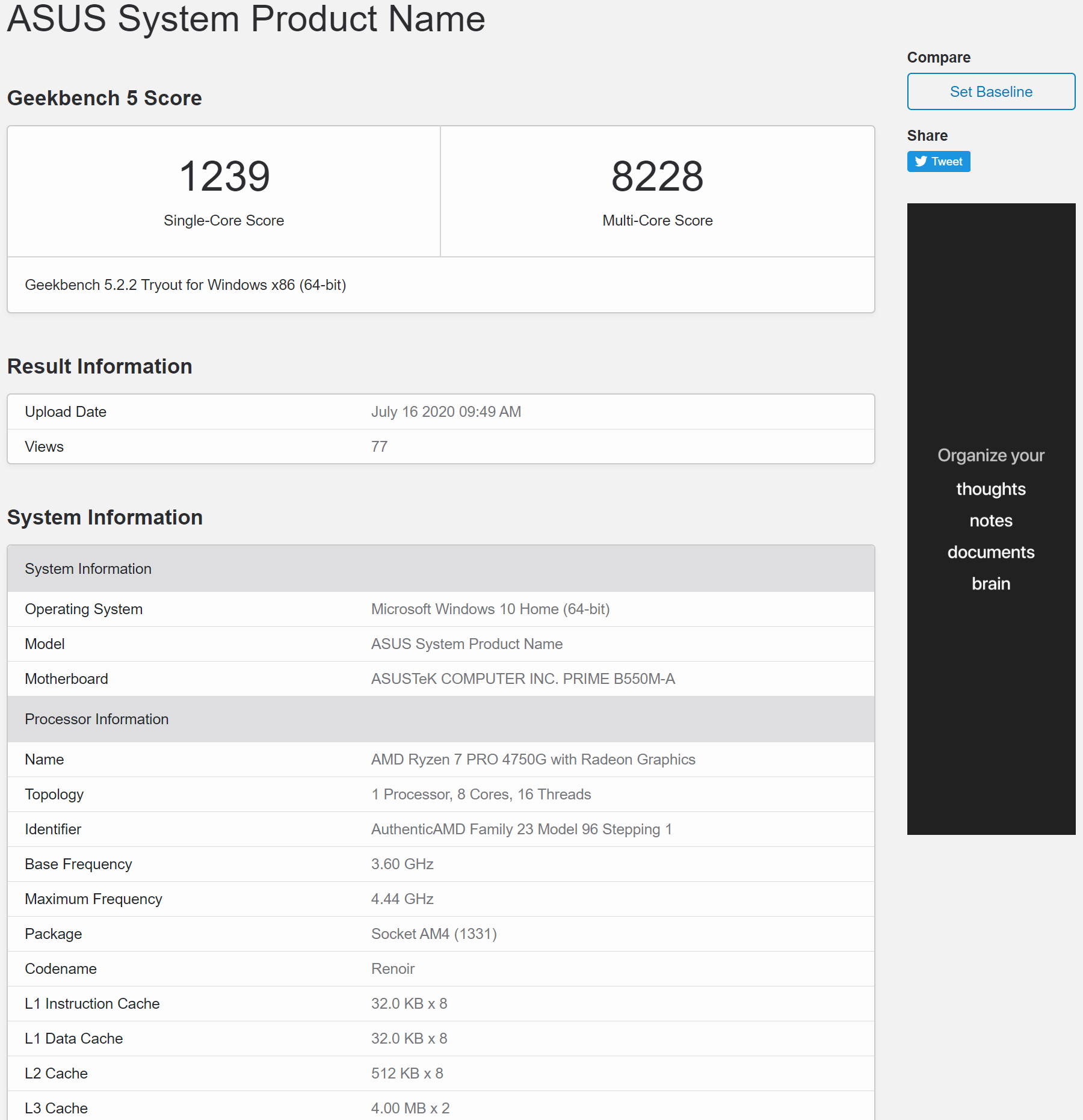Click the Set Baseline button
This screenshot has height=1120, width=1083.
tap(991, 91)
